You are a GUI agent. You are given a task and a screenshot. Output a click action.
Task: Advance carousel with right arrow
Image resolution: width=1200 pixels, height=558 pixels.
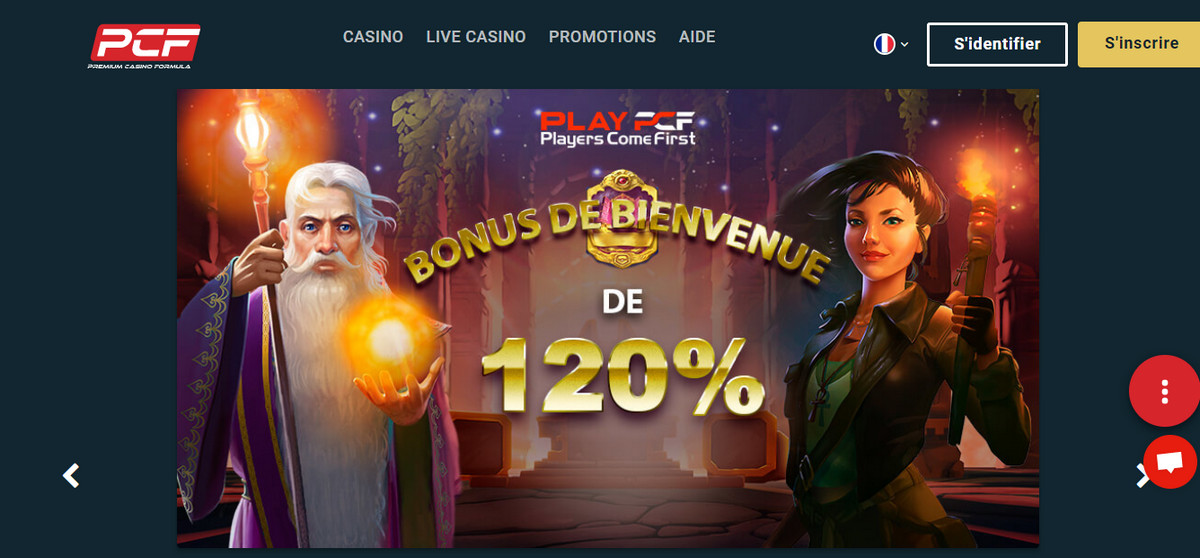[1142, 476]
